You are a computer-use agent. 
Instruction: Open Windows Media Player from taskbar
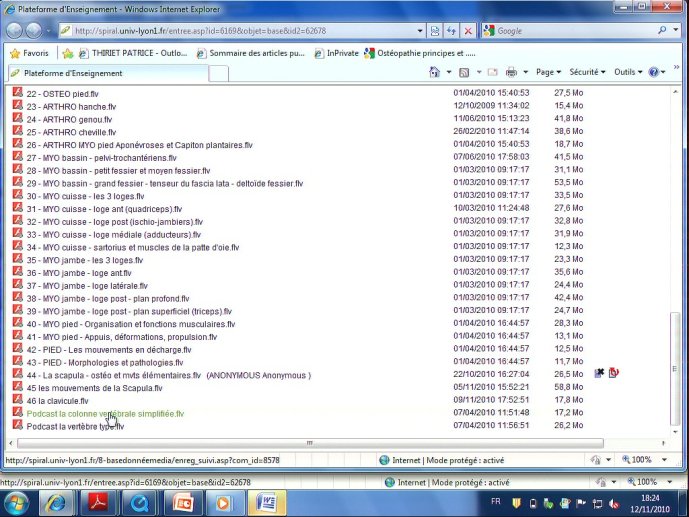223,503
